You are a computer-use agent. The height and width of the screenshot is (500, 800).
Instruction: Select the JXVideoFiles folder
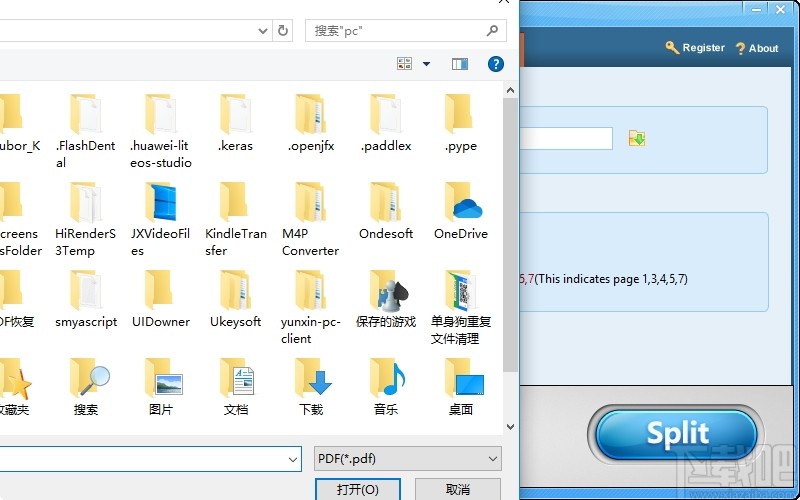click(161, 219)
